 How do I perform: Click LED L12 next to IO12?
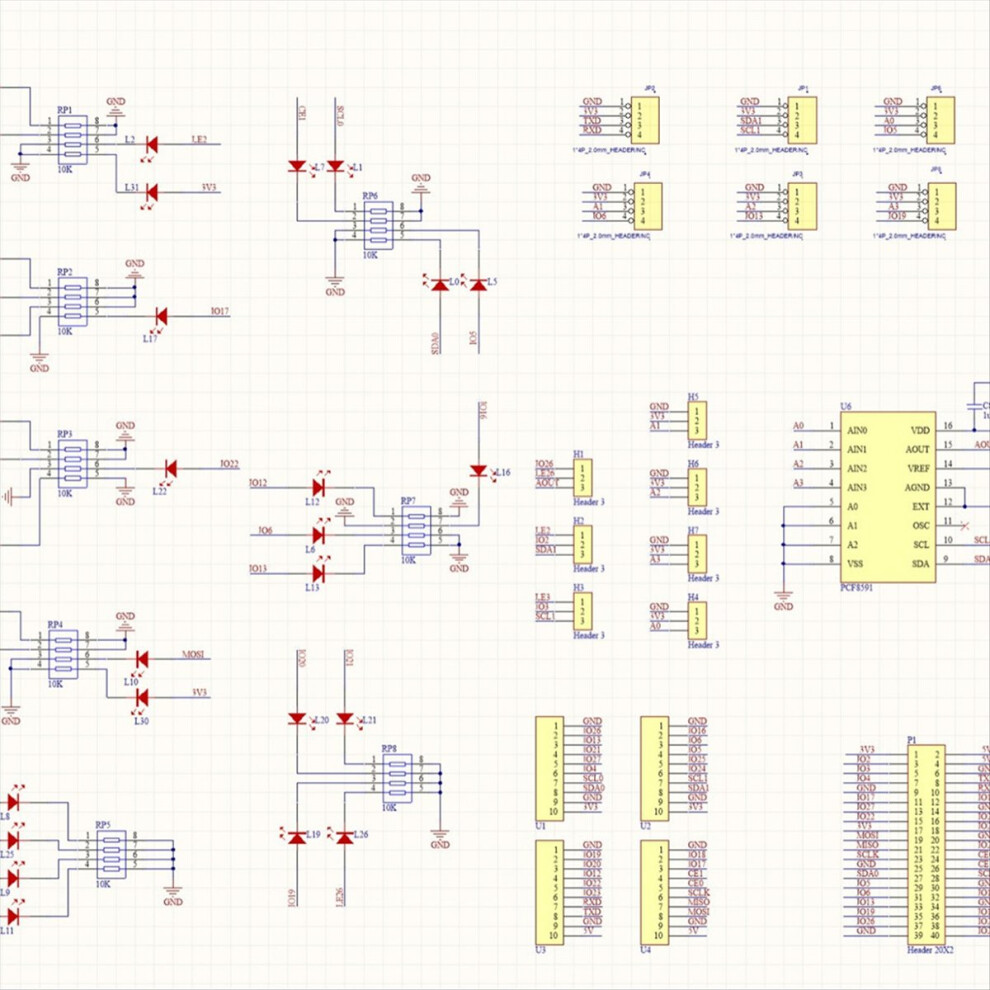318,485
